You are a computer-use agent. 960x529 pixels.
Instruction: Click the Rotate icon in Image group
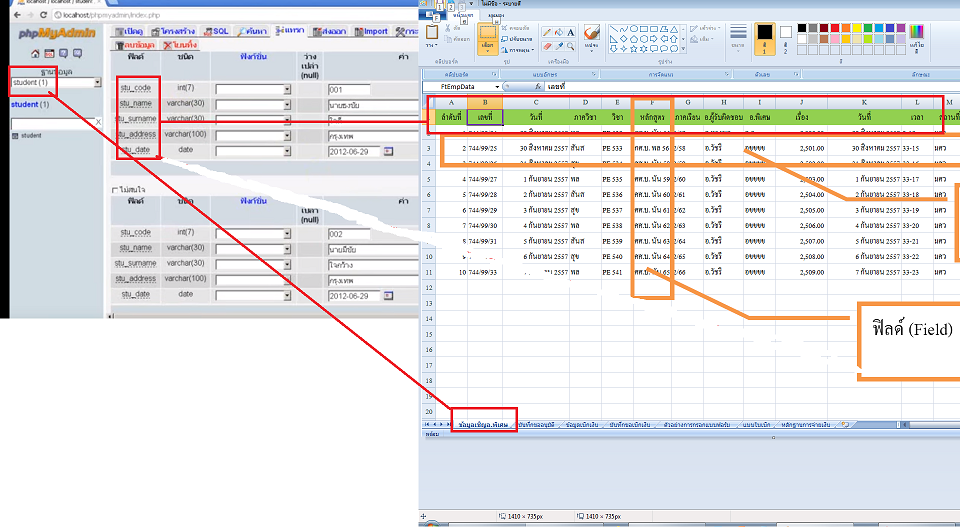pos(505,50)
